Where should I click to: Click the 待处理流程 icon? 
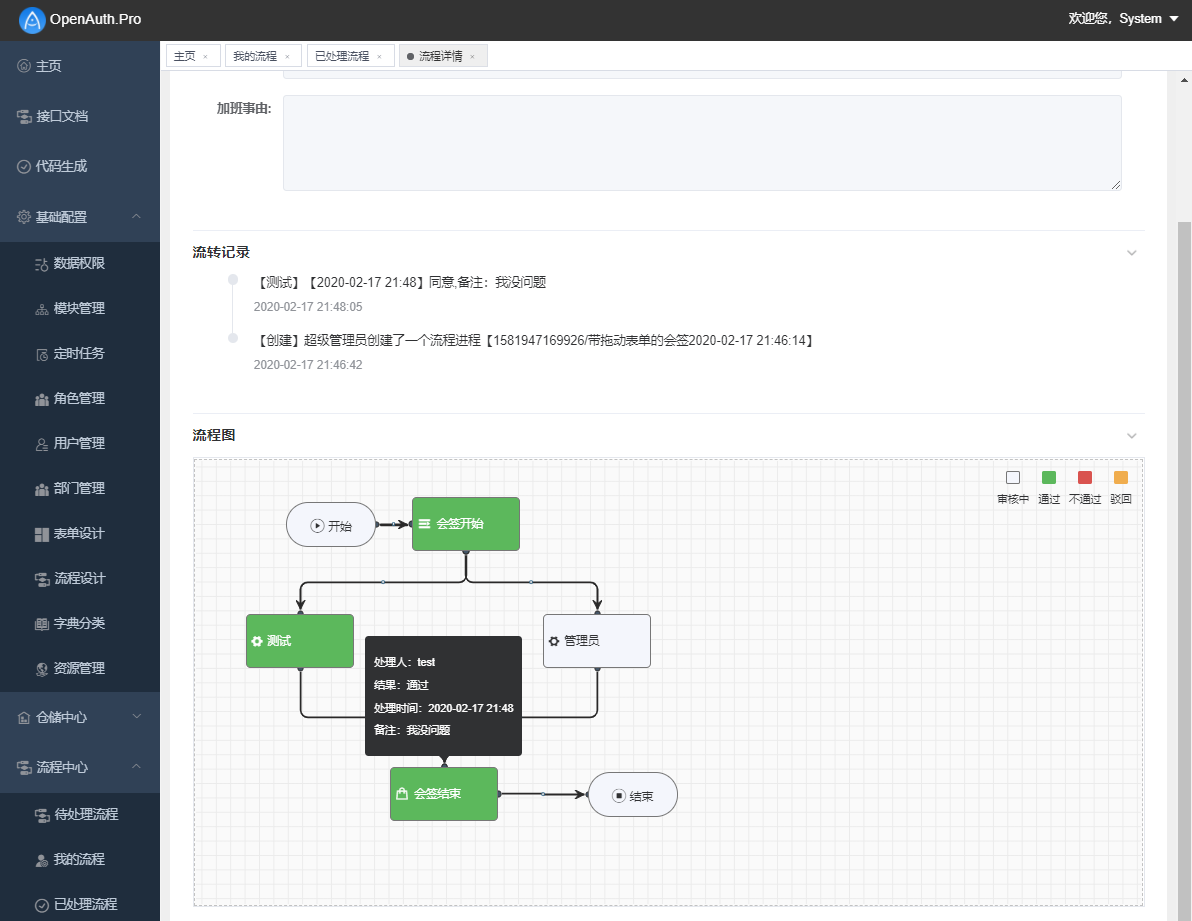(x=43, y=815)
